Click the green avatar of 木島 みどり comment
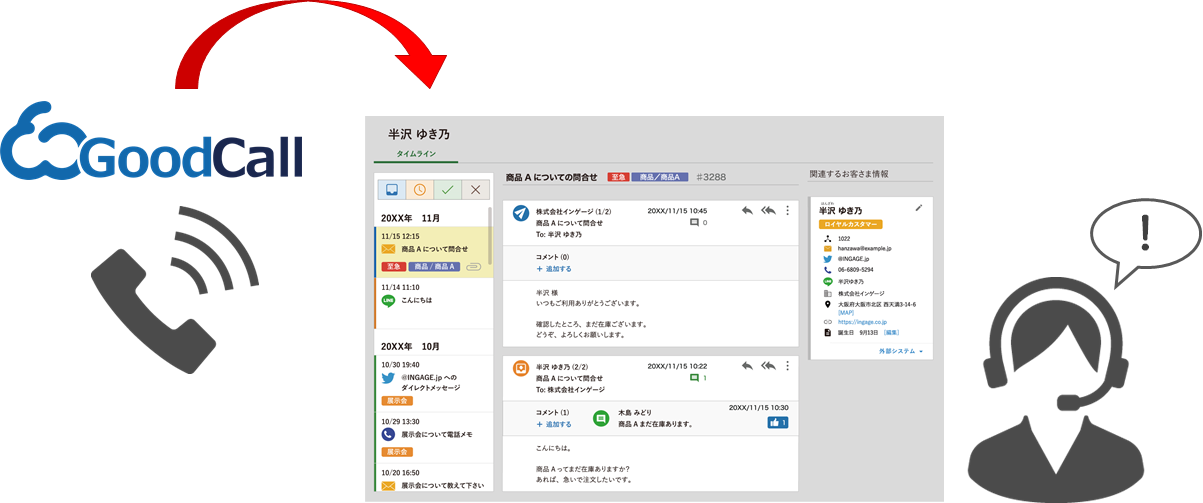This screenshot has width=1203, height=503. tap(601, 418)
